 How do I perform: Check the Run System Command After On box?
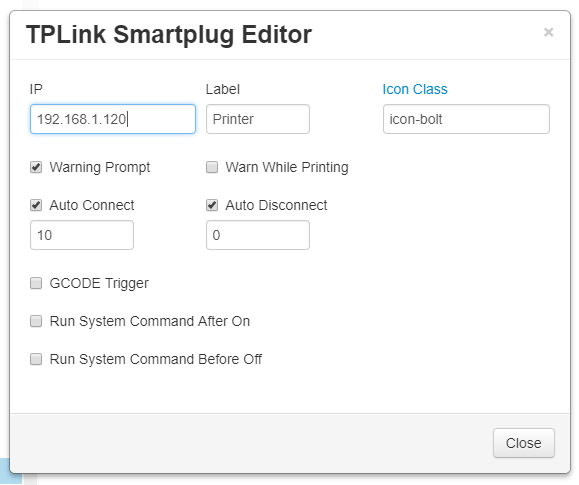[36, 321]
